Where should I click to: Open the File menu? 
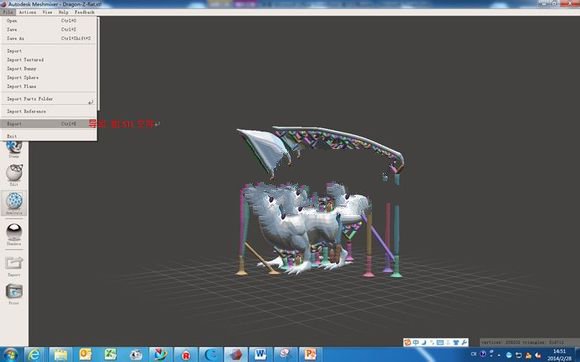point(7,12)
